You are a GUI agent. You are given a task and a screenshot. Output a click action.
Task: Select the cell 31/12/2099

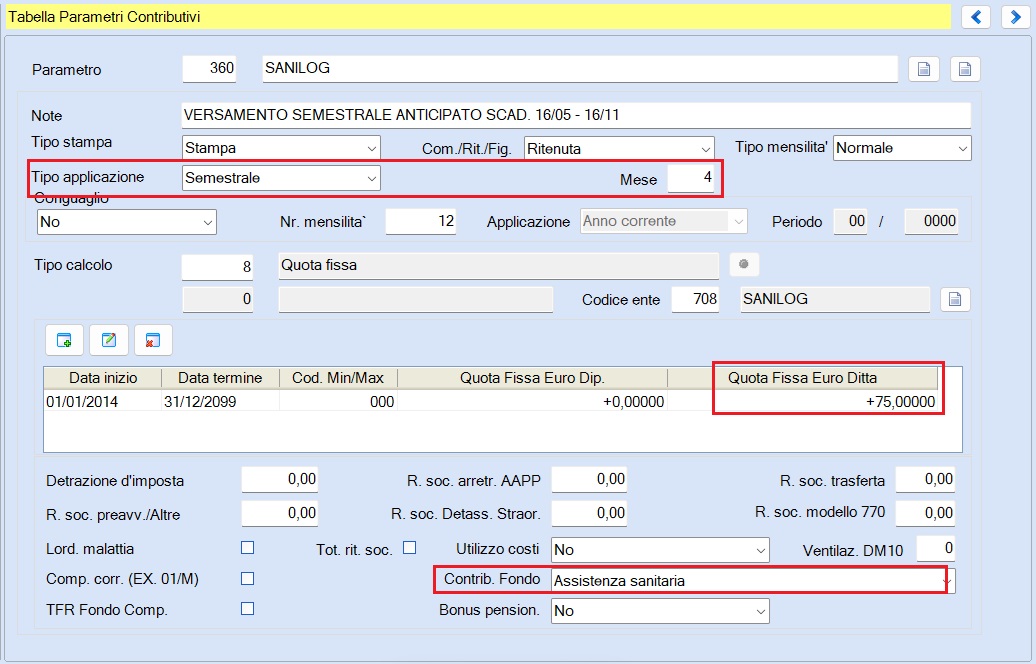tap(220, 402)
